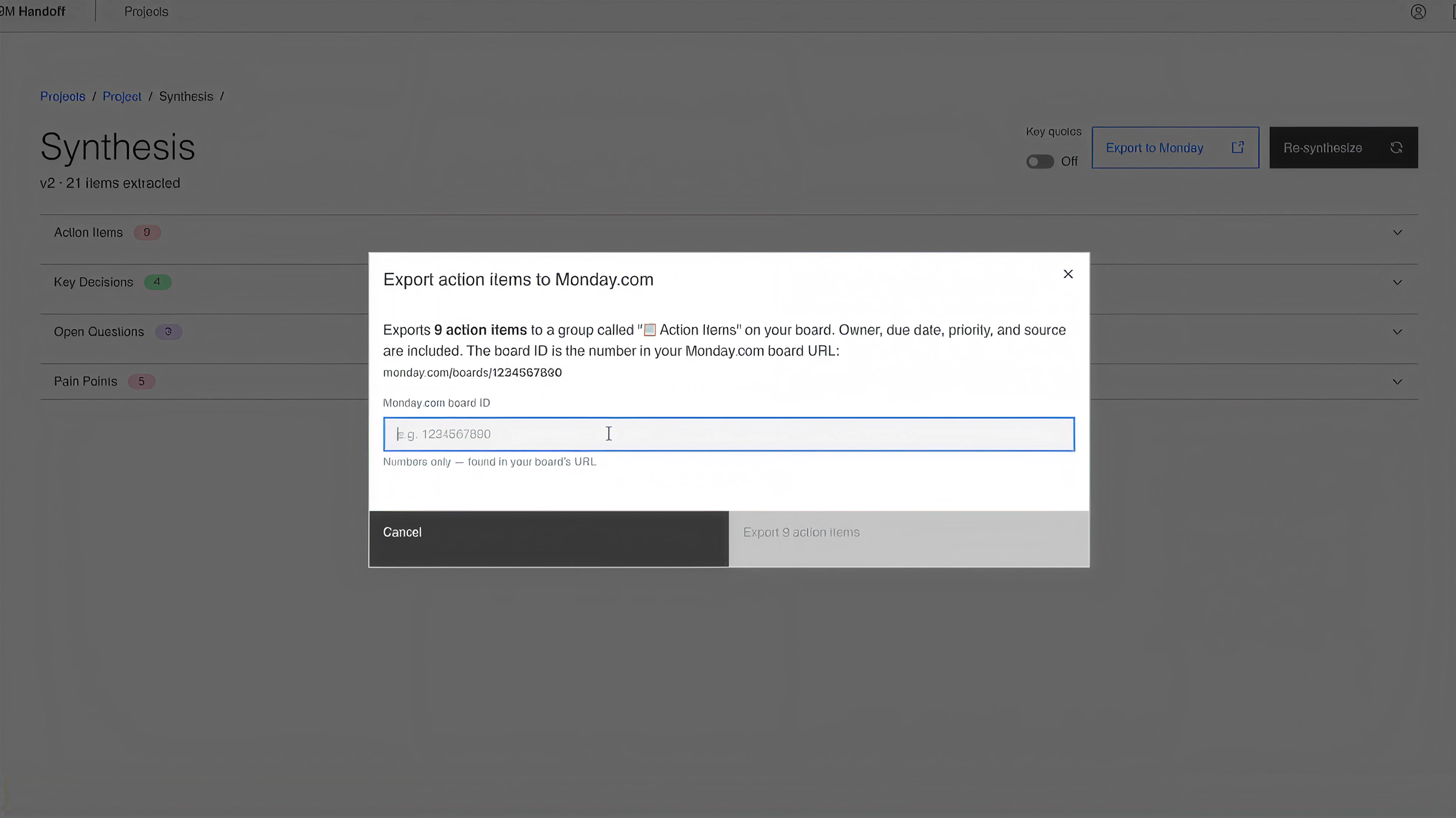Open the Projects breadcrumb link
The height and width of the screenshot is (818, 1456).
63,97
